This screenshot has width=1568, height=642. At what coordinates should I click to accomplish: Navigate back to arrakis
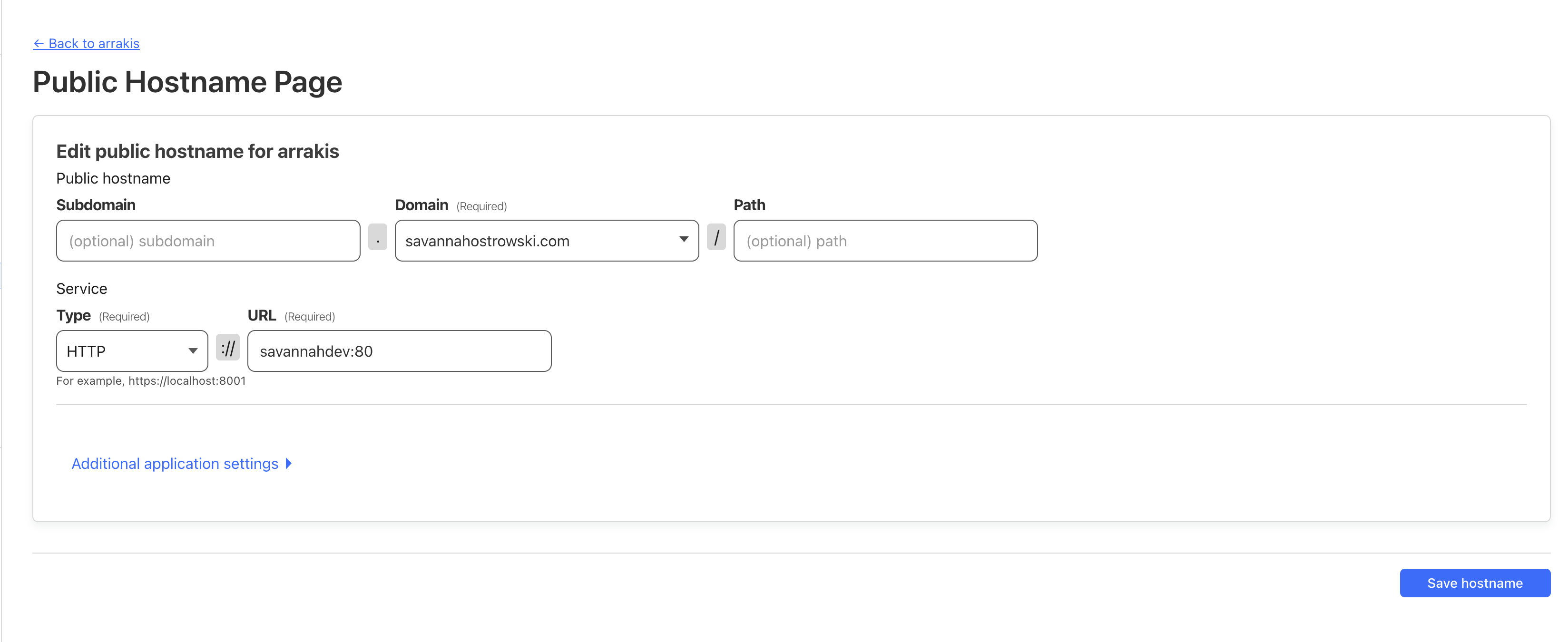point(94,43)
